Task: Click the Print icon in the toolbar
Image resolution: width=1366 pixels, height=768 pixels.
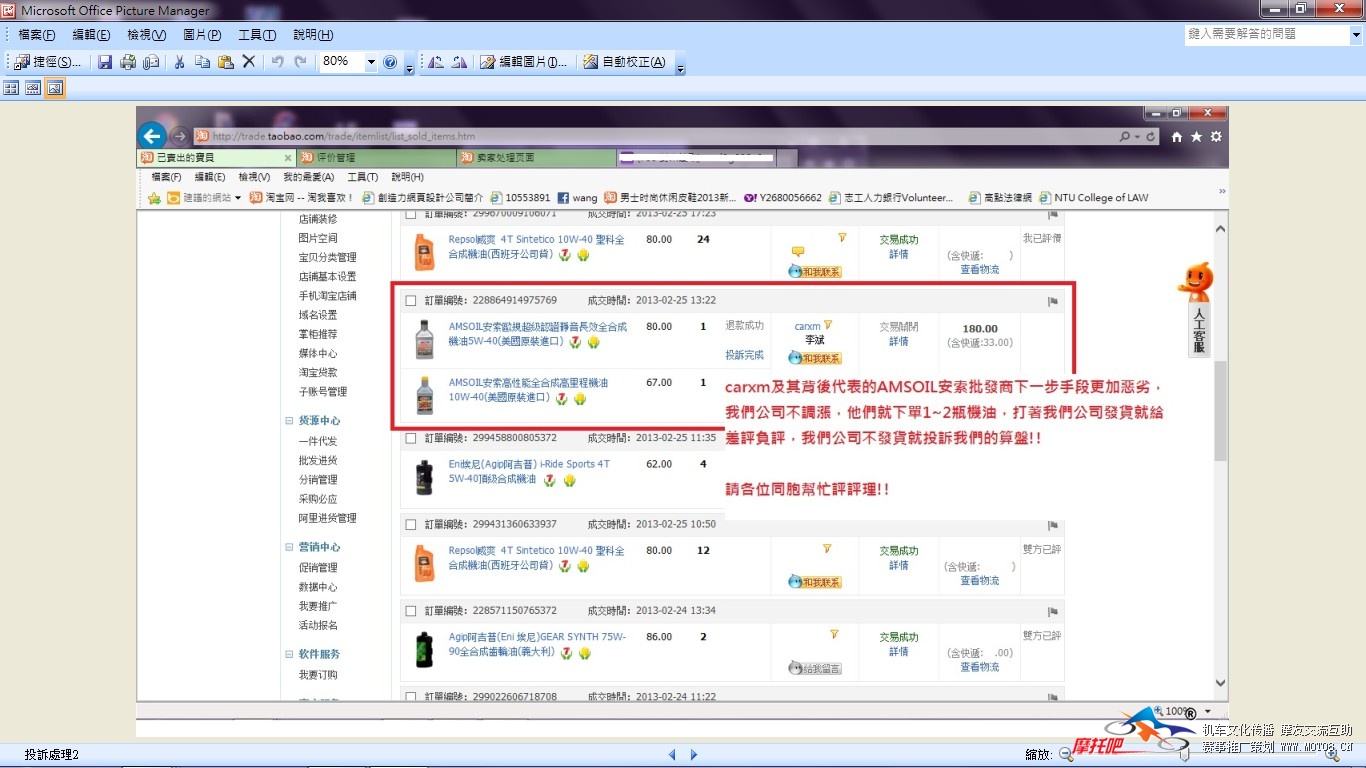Action: [x=128, y=62]
